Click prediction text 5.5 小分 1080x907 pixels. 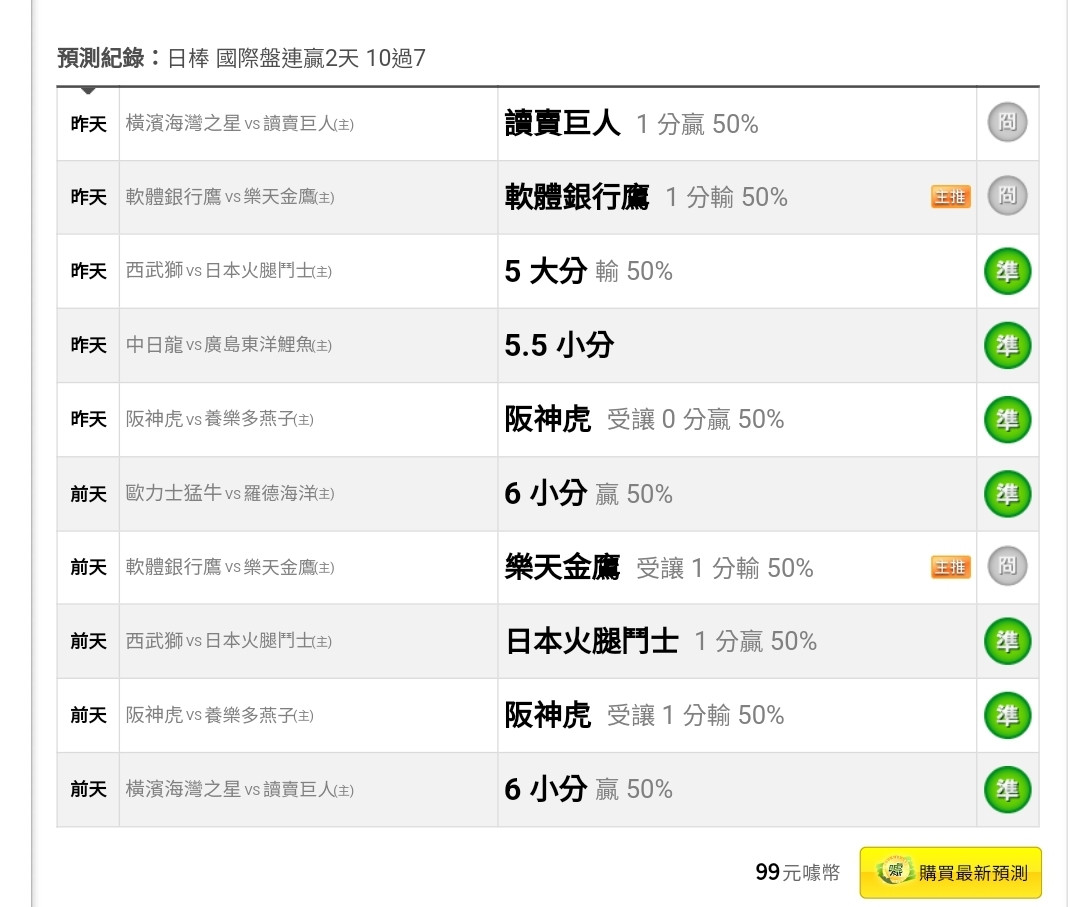click(559, 345)
